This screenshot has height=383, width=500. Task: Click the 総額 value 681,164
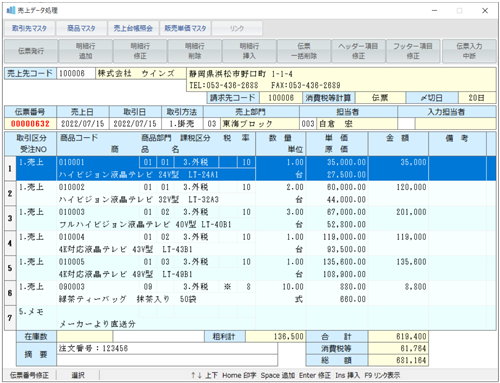(398, 360)
